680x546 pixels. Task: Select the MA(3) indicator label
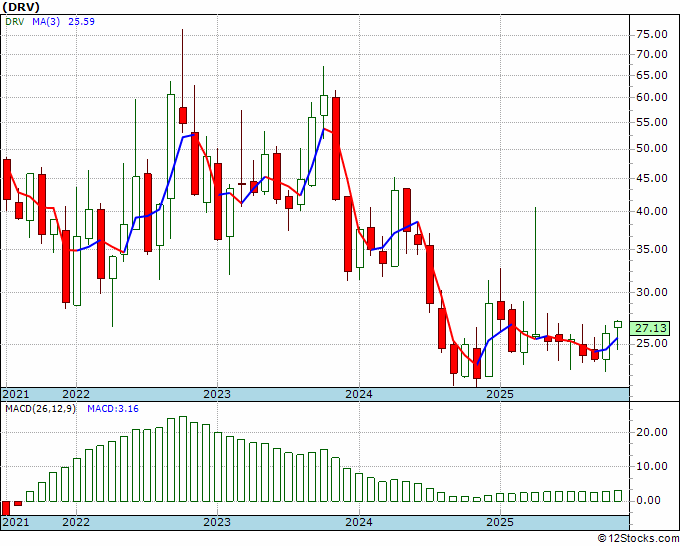click(x=46, y=22)
